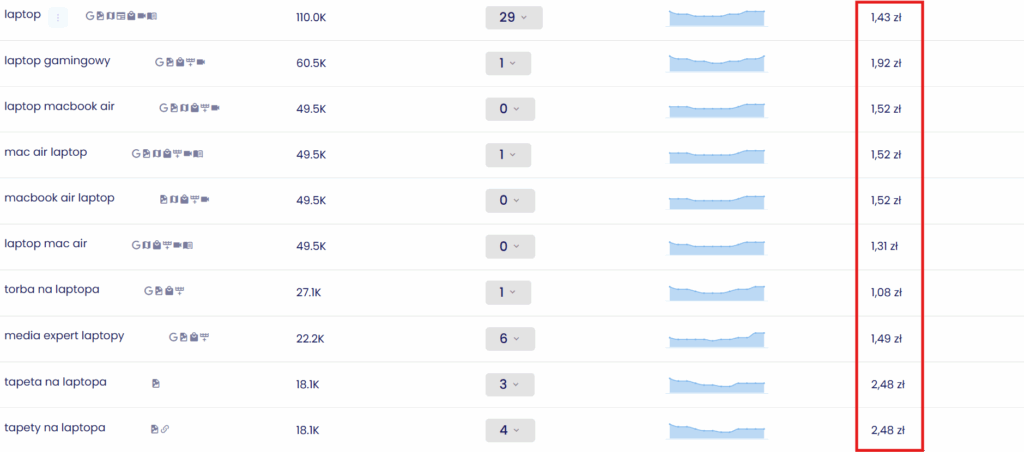Expand the position 29 dropdown for laptop
Screen dimensions: 1024x452
514,18
